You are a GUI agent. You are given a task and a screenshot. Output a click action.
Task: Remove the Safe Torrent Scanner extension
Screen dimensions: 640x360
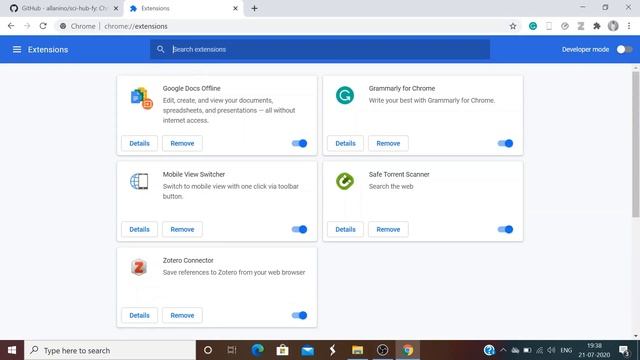388,229
